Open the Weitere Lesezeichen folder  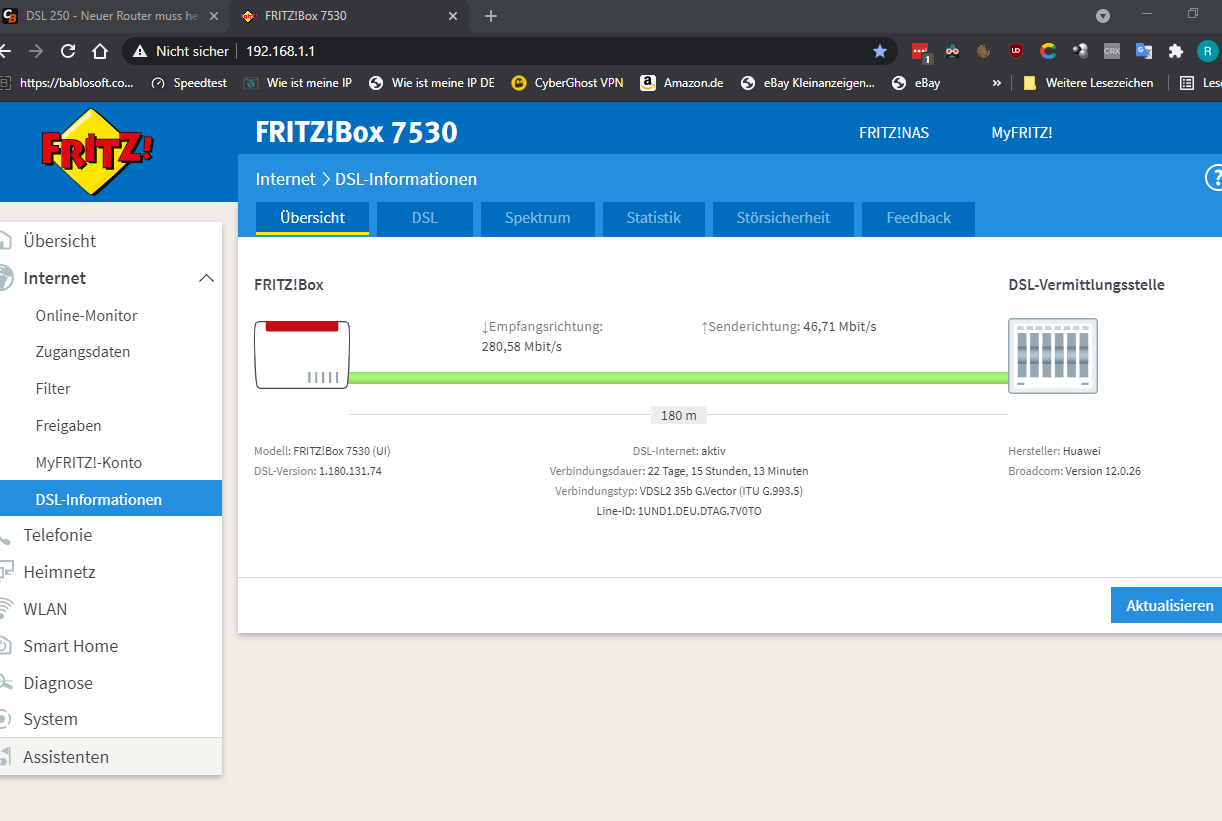click(1088, 83)
